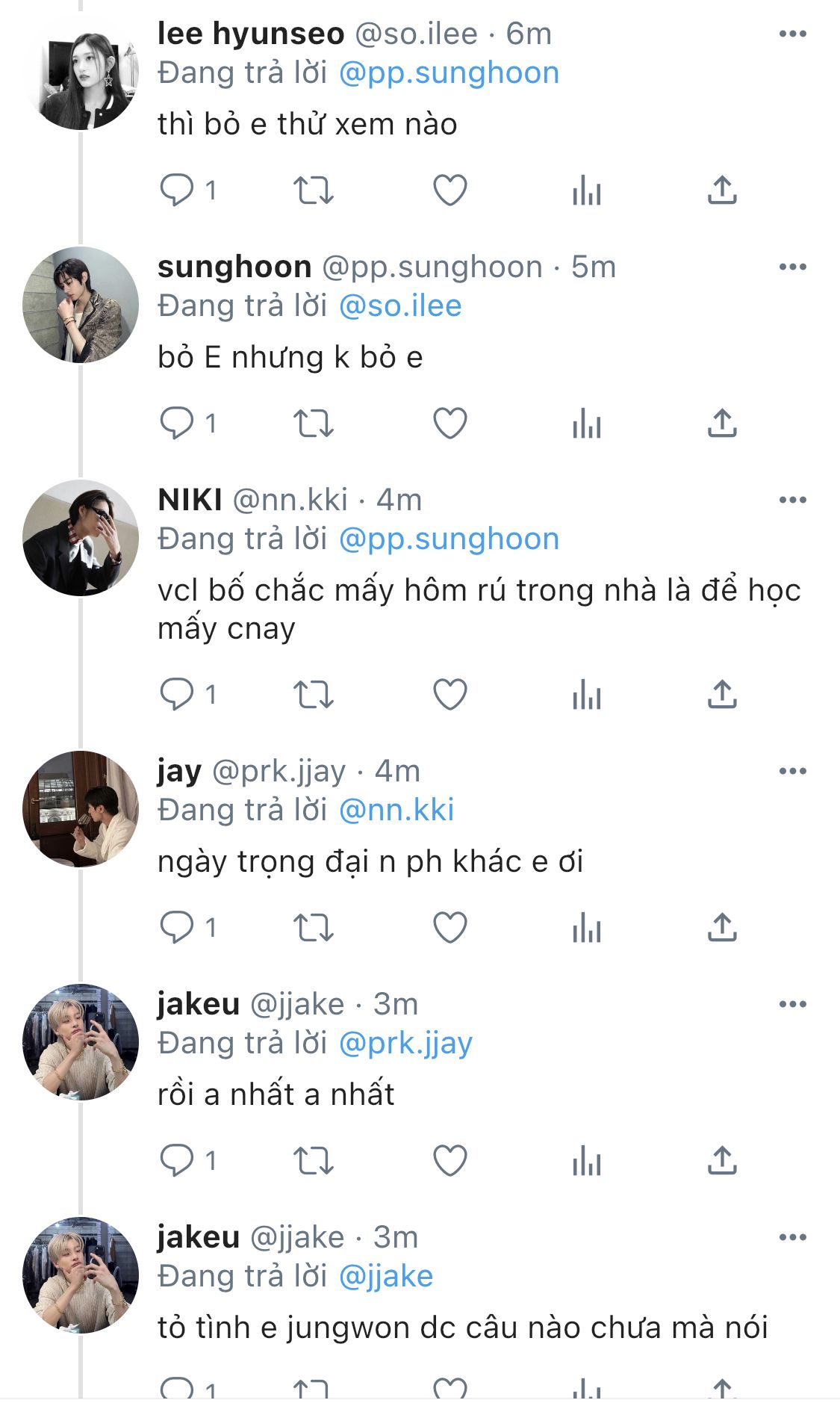The image size is (840, 1403).
Task: Open sunghoon's profile name
Action: pyautogui.click(x=234, y=267)
